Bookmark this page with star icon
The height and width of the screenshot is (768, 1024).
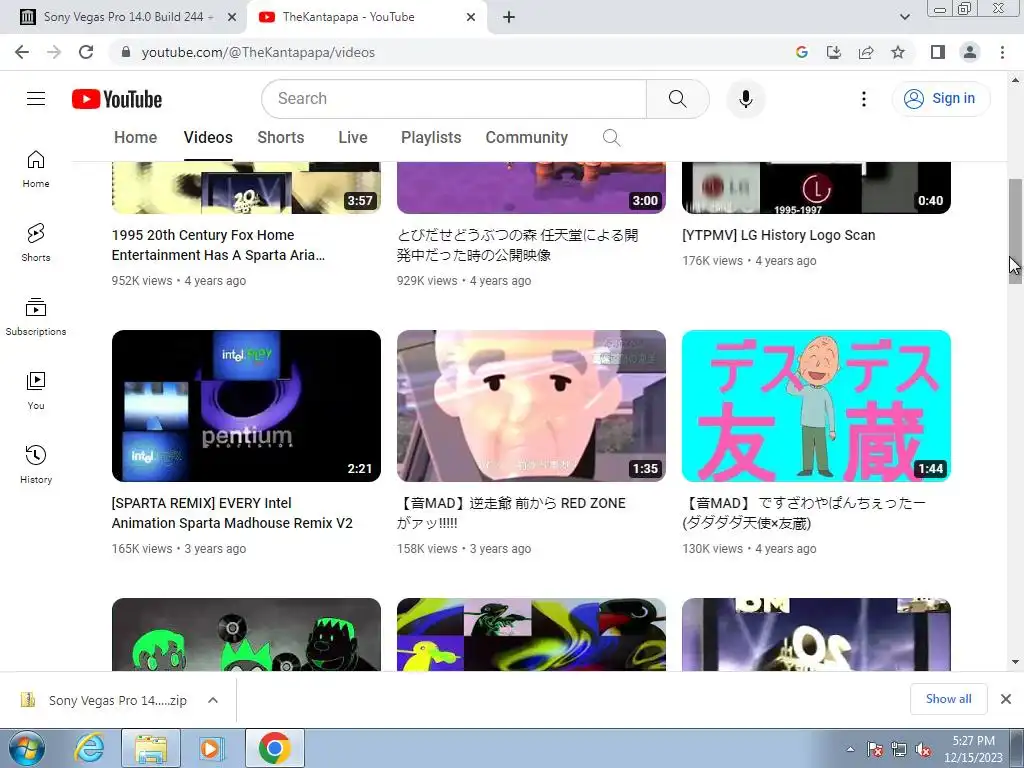coord(898,52)
